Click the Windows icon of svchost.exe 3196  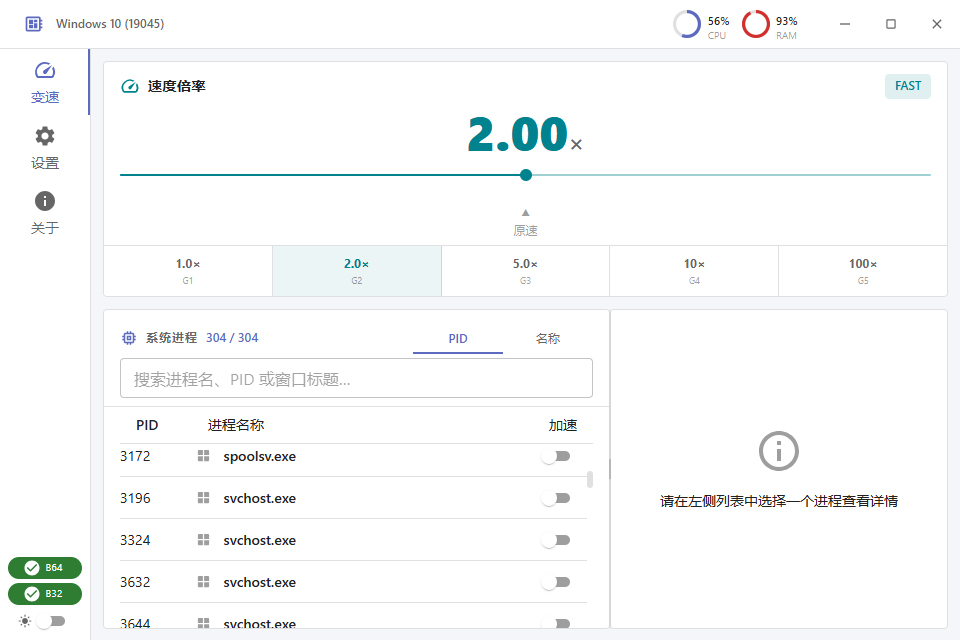click(203, 498)
